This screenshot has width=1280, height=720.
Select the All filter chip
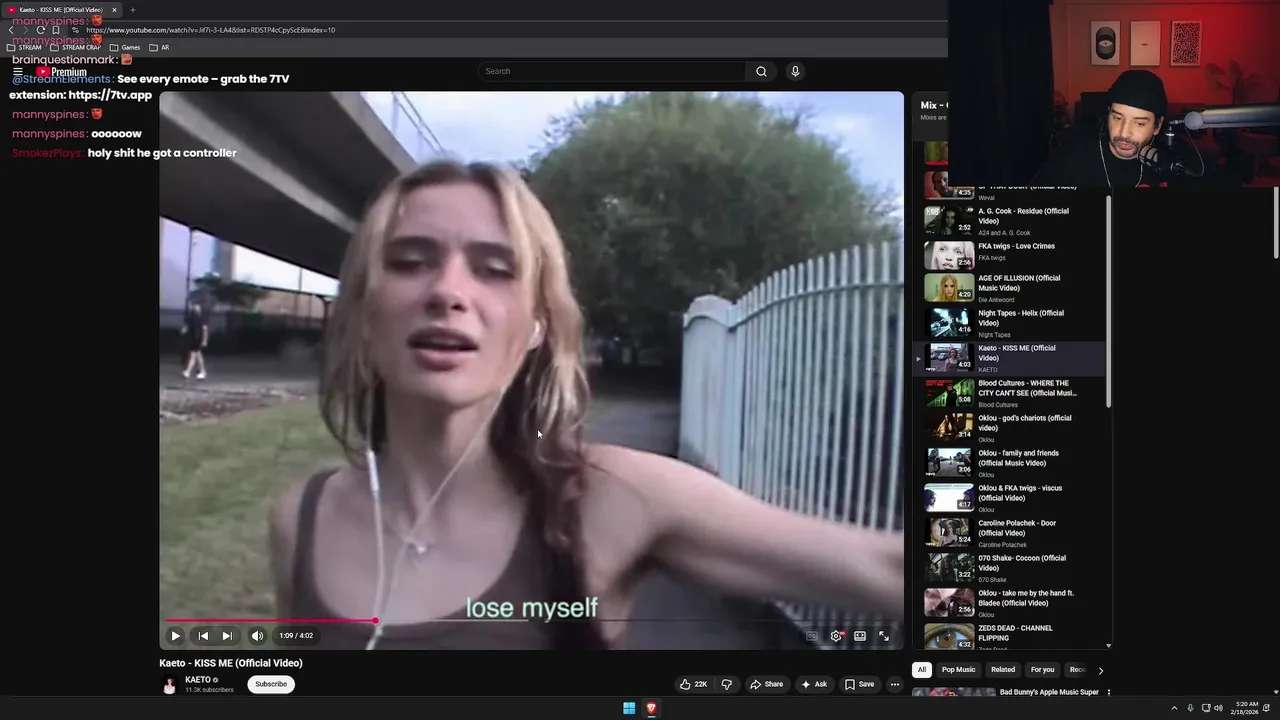point(922,670)
